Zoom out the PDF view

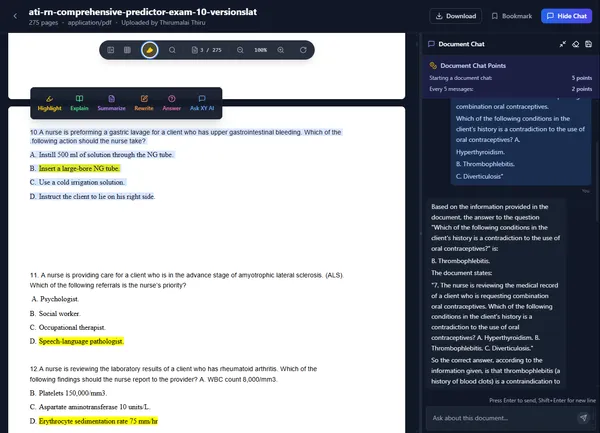[x=238, y=50]
